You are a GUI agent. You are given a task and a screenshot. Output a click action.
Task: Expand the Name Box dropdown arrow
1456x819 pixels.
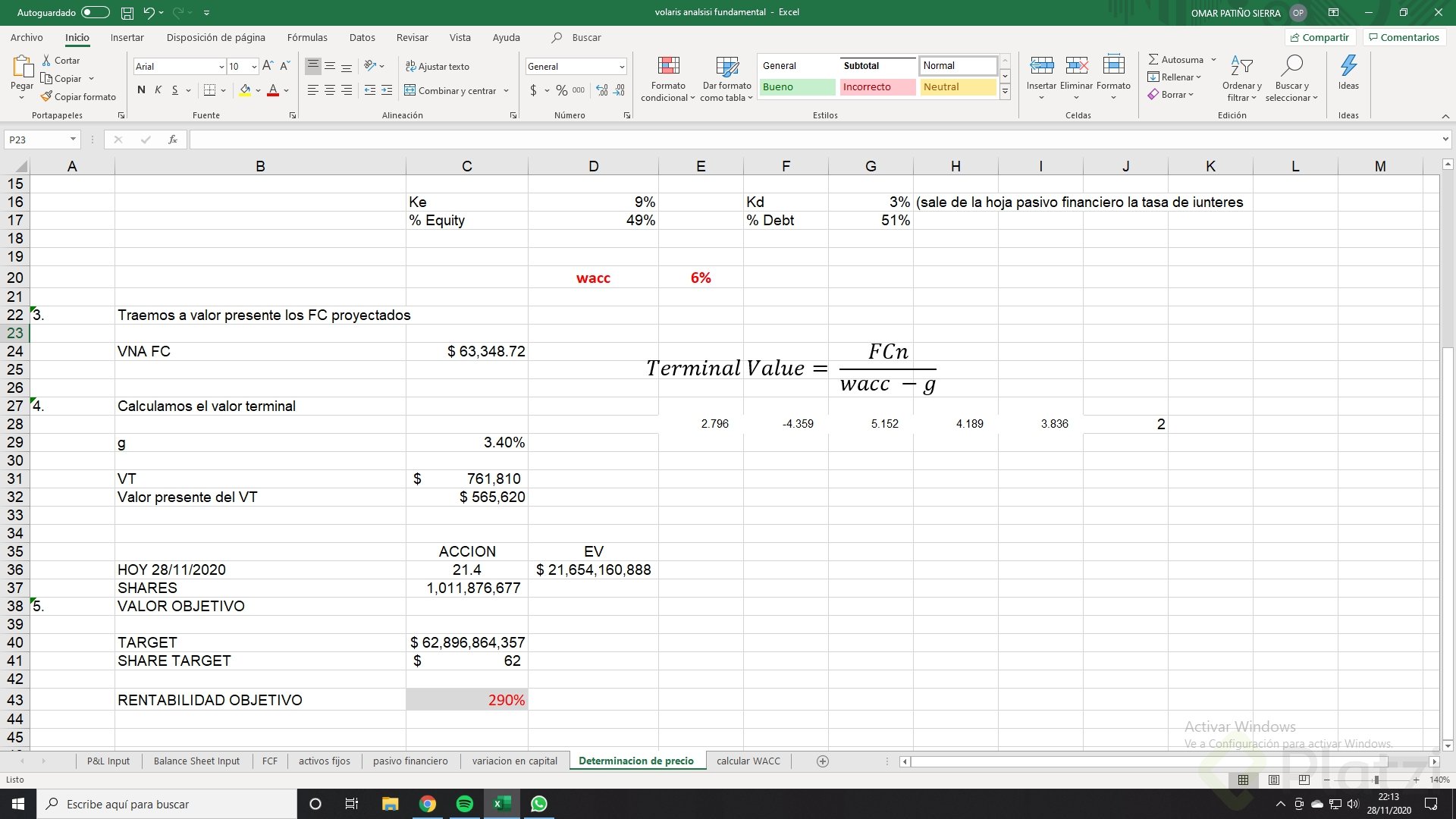click(x=73, y=140)
